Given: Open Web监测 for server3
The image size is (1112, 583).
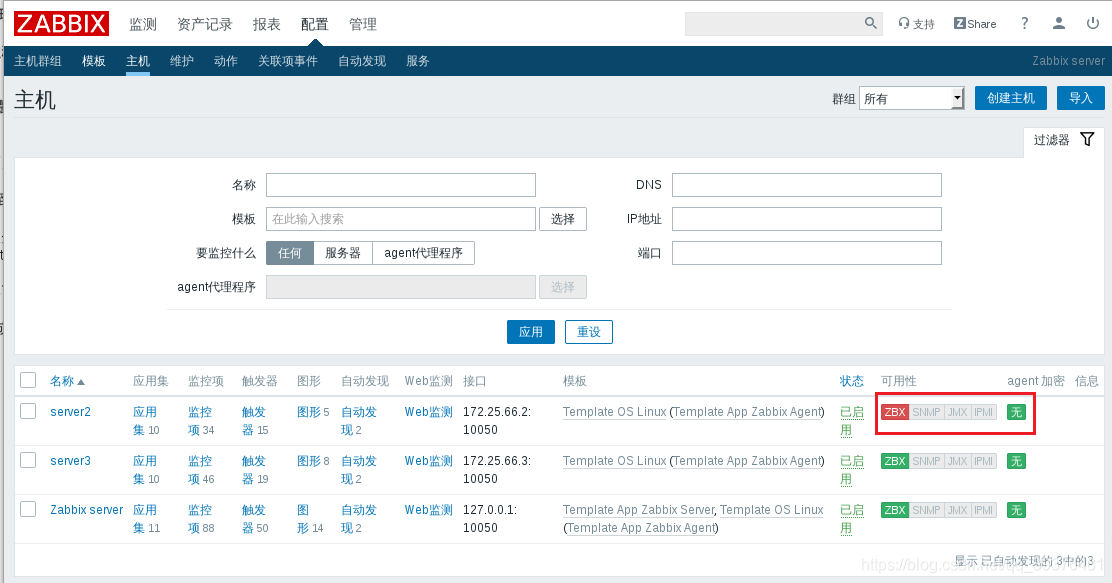Looking at the screenshot, I should click(x=428, y=461).
